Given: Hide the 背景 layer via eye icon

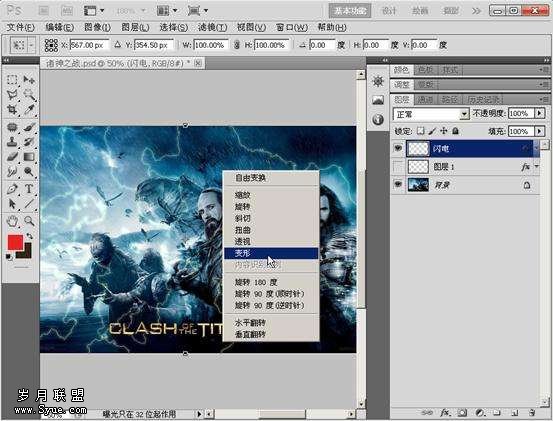Looking at the screenshot, I should pyautogui.click(x=398, y=184).
